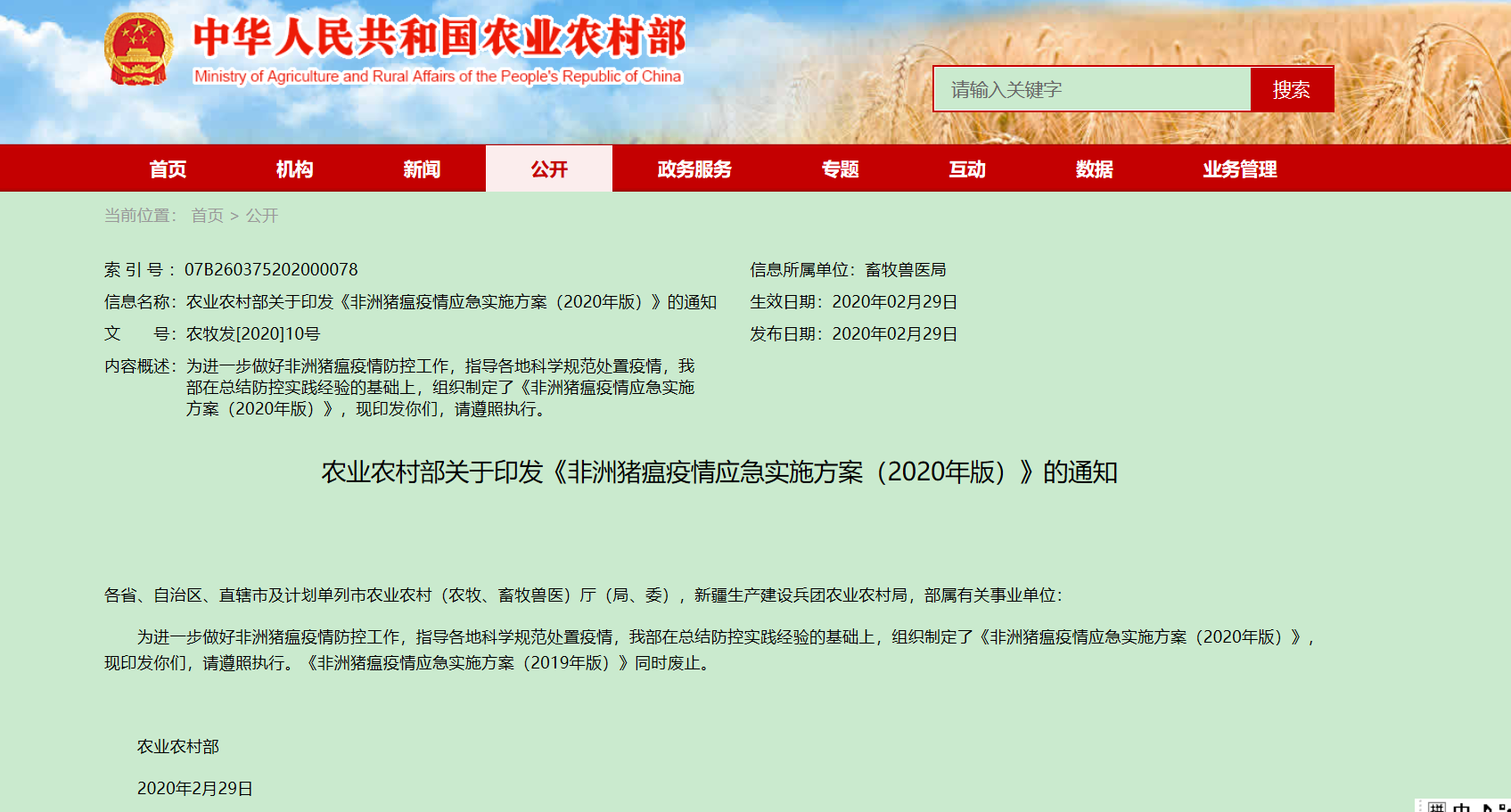Switch to the 新闻 section
The width and height of the screenshot is (1511, 812).
tap(422, 169)
